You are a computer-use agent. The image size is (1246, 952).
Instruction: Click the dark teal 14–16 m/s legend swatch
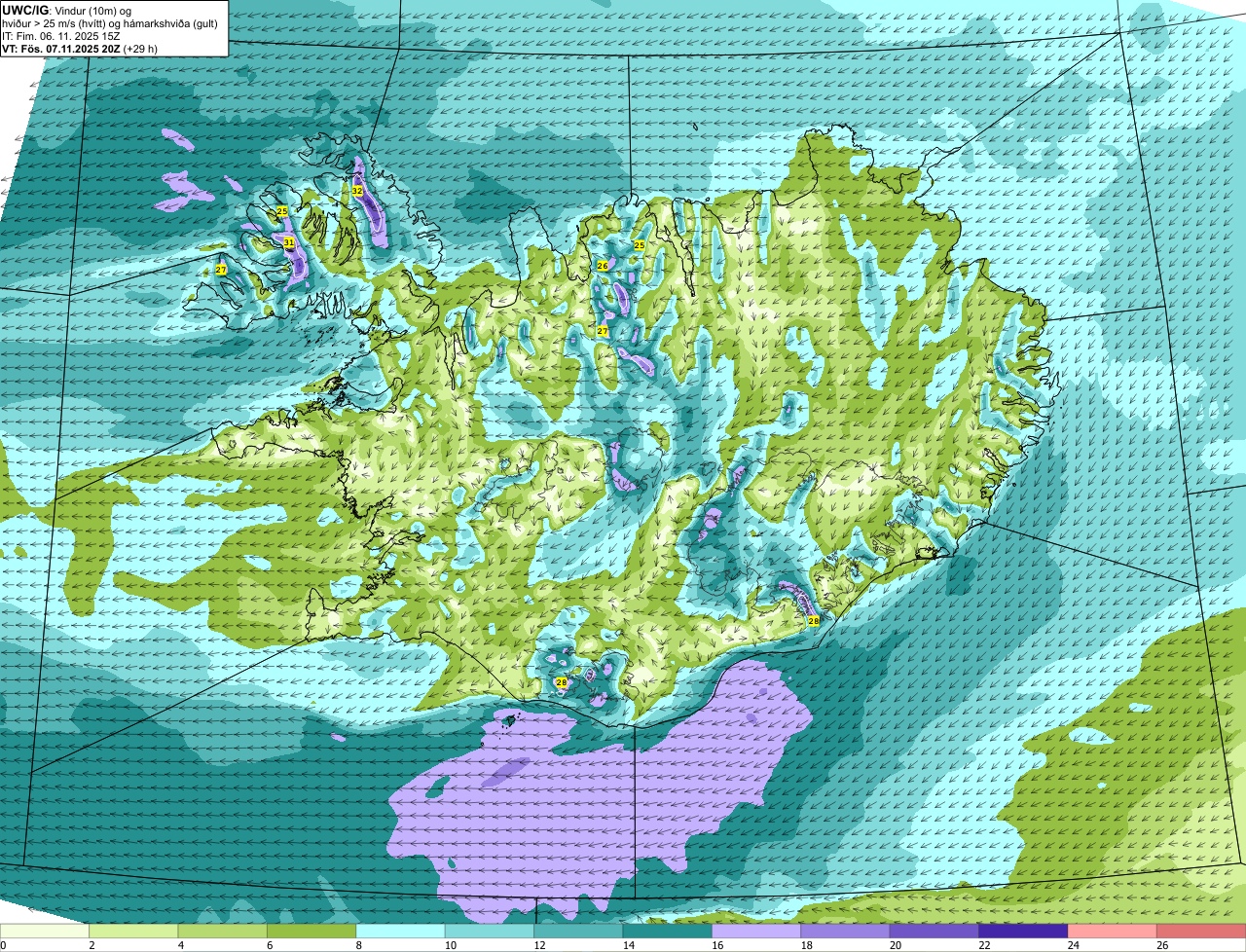(668, 932)
